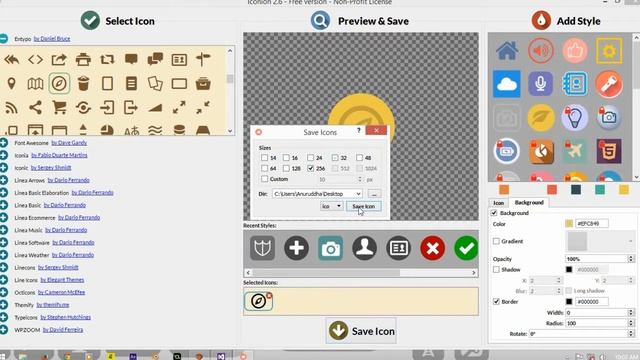This screenshot has width=640, height=360.
Task: Open the by Dave Gandy link
Action: coord(69,143)
